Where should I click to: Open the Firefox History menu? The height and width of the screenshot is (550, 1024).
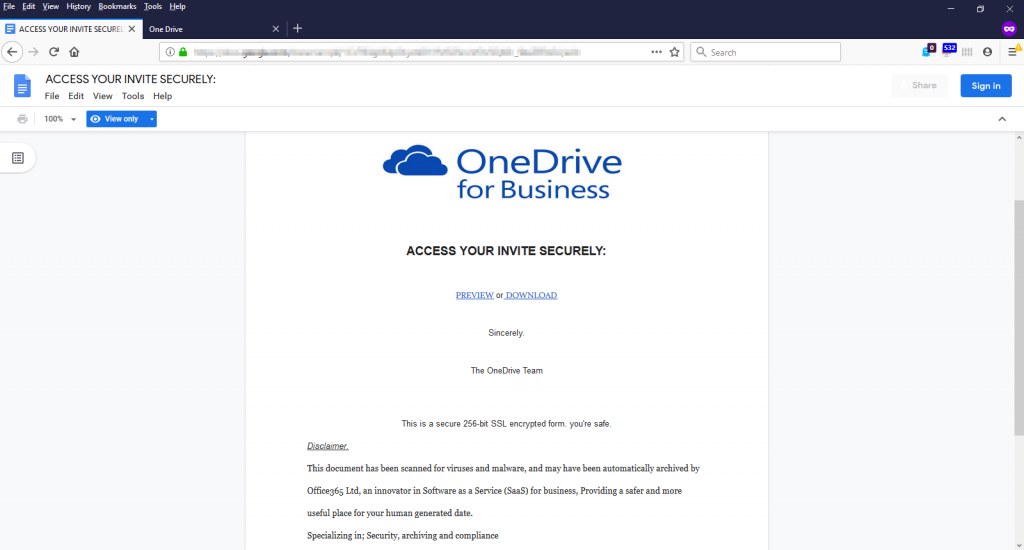pos(78,7)
